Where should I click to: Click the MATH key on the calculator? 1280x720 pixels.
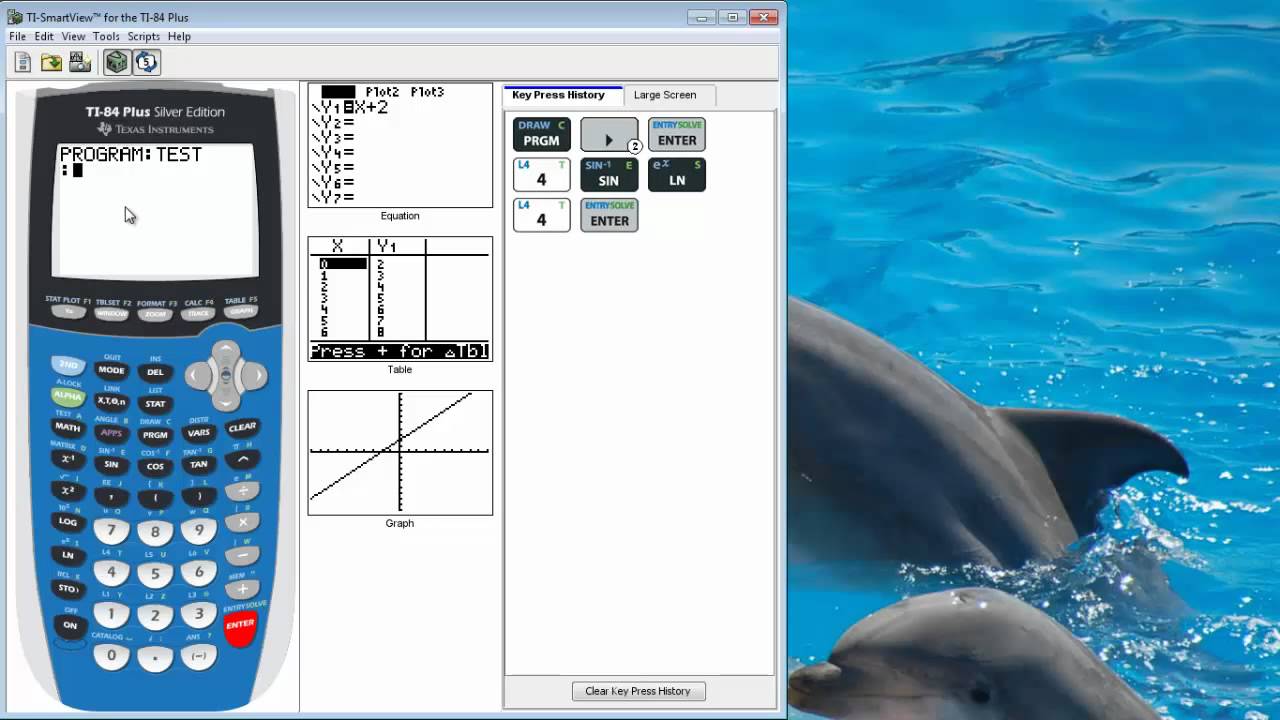(67, 428)
